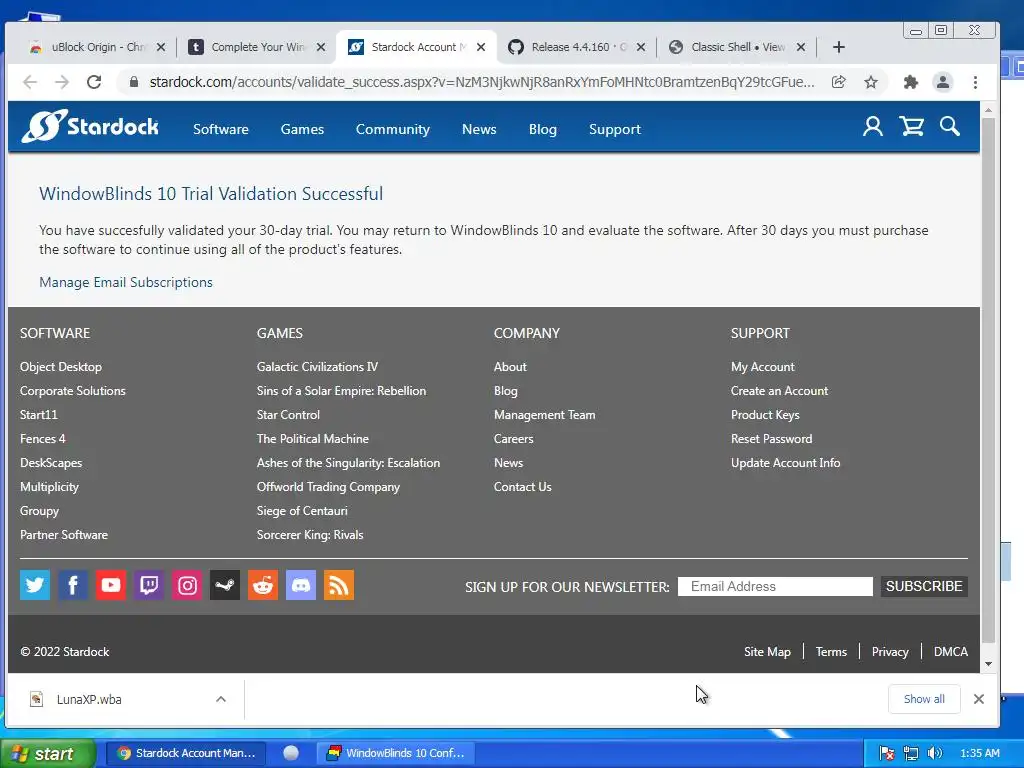
Task: Open the Site Map footer link
Action: (x=767, y=652)
